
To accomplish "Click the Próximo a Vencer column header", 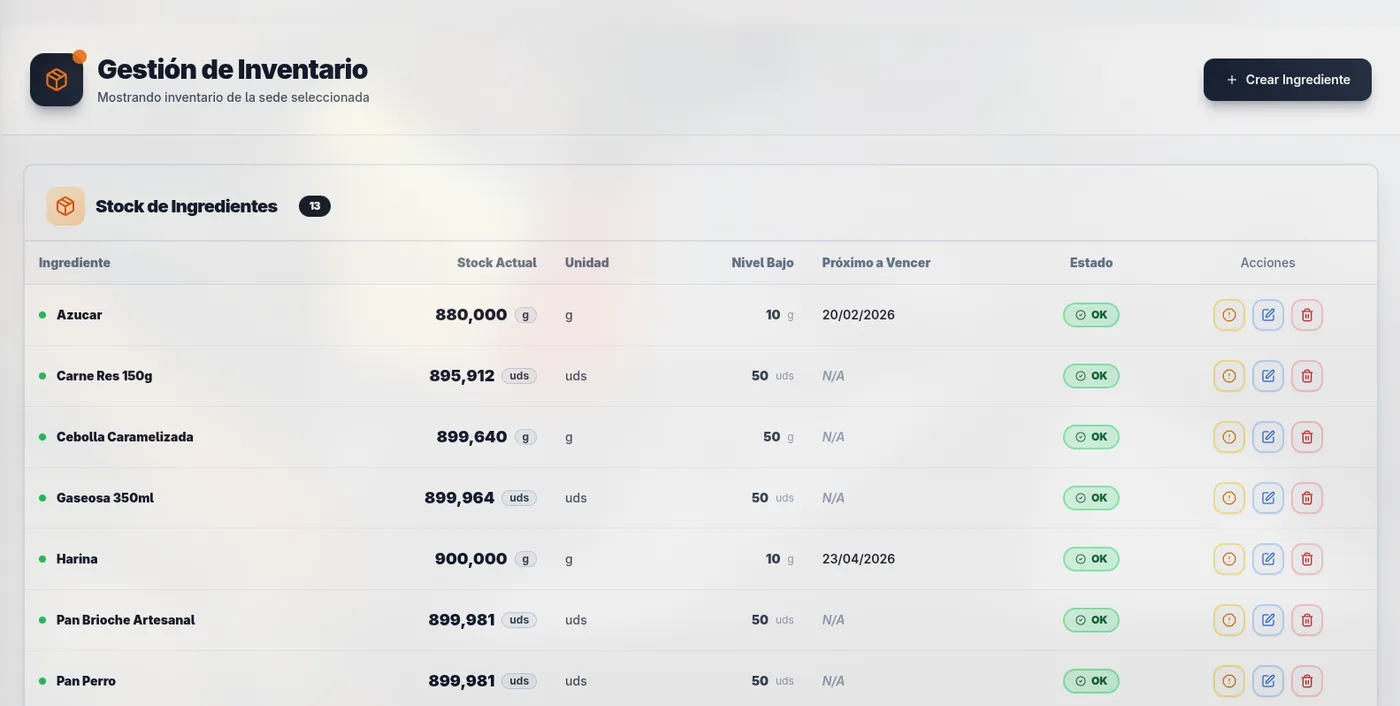I will pos(876,263).
